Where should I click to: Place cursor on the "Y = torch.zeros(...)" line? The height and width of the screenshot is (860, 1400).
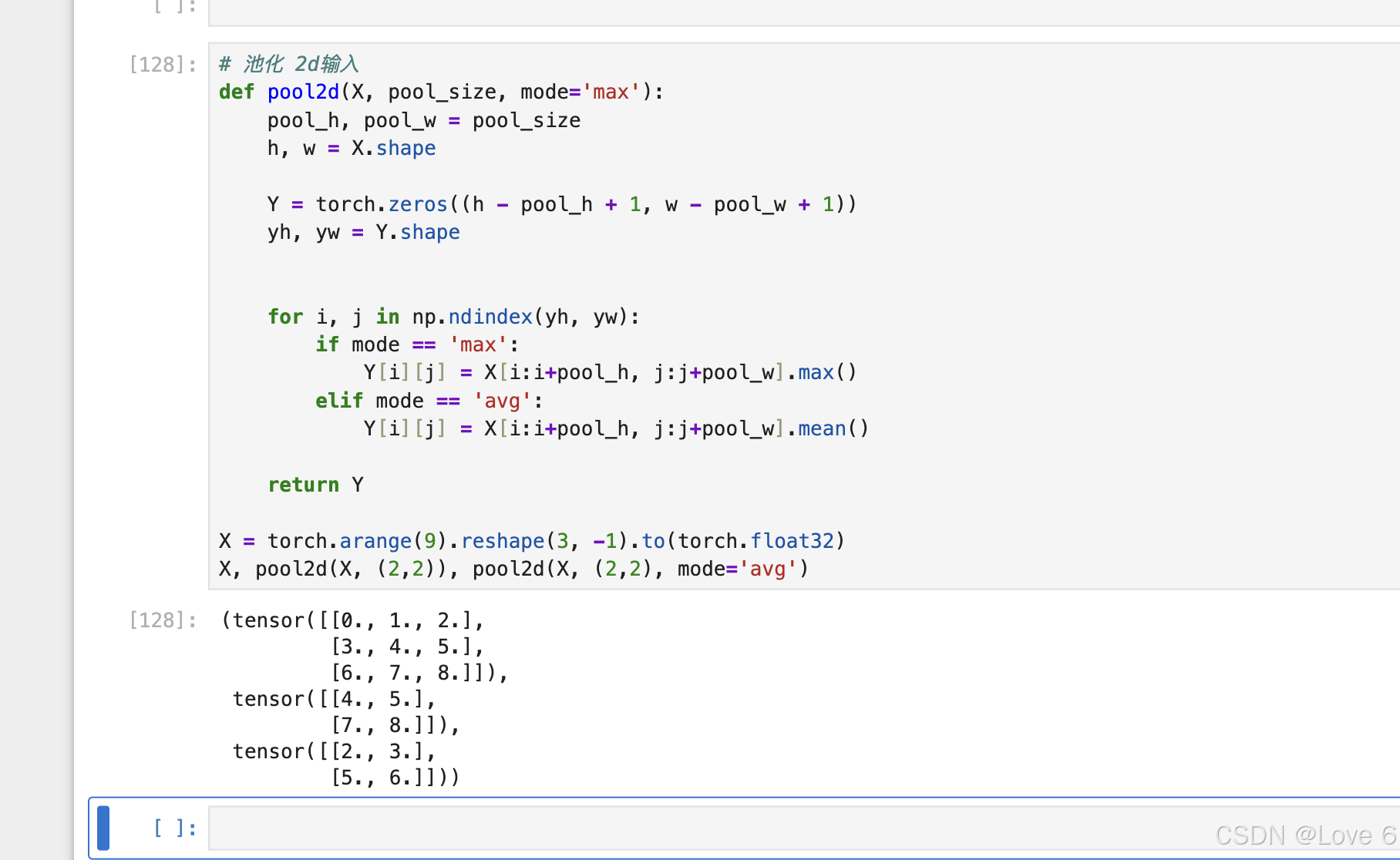coord(562,204)
